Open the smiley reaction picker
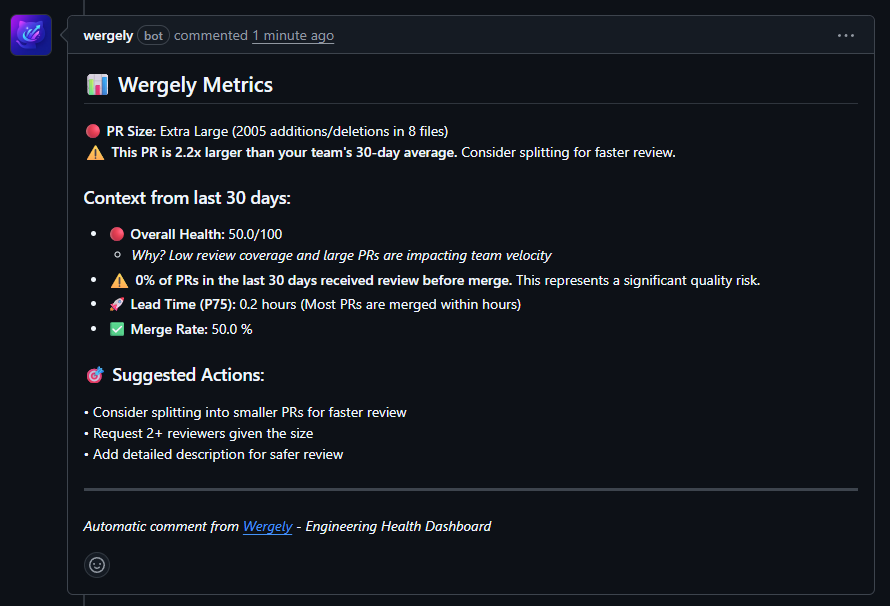Screen dimensions: 890x606 tap(96, 565)
